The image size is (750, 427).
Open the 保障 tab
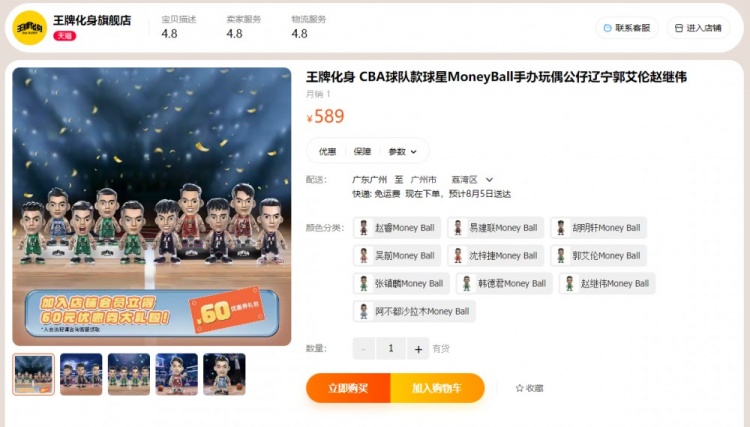click(x=362, y=152)
